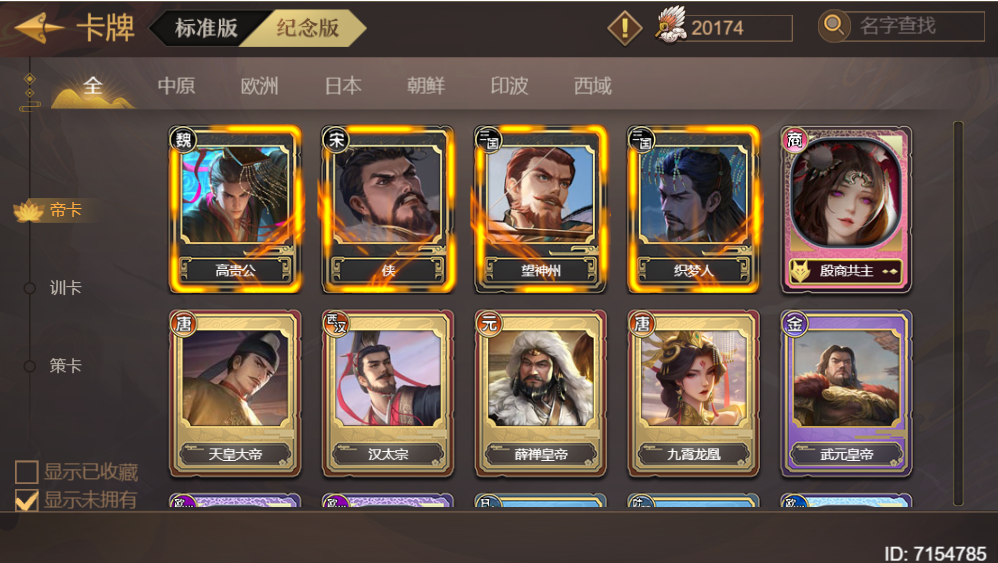Enable the 显示已收藏 checkbox

(26, 472)
